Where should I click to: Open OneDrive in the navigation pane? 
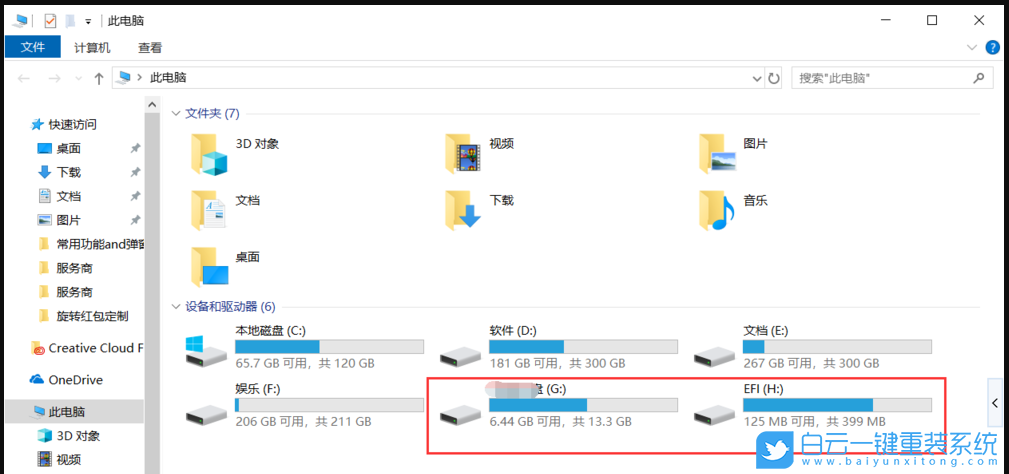tap(75, 380)
